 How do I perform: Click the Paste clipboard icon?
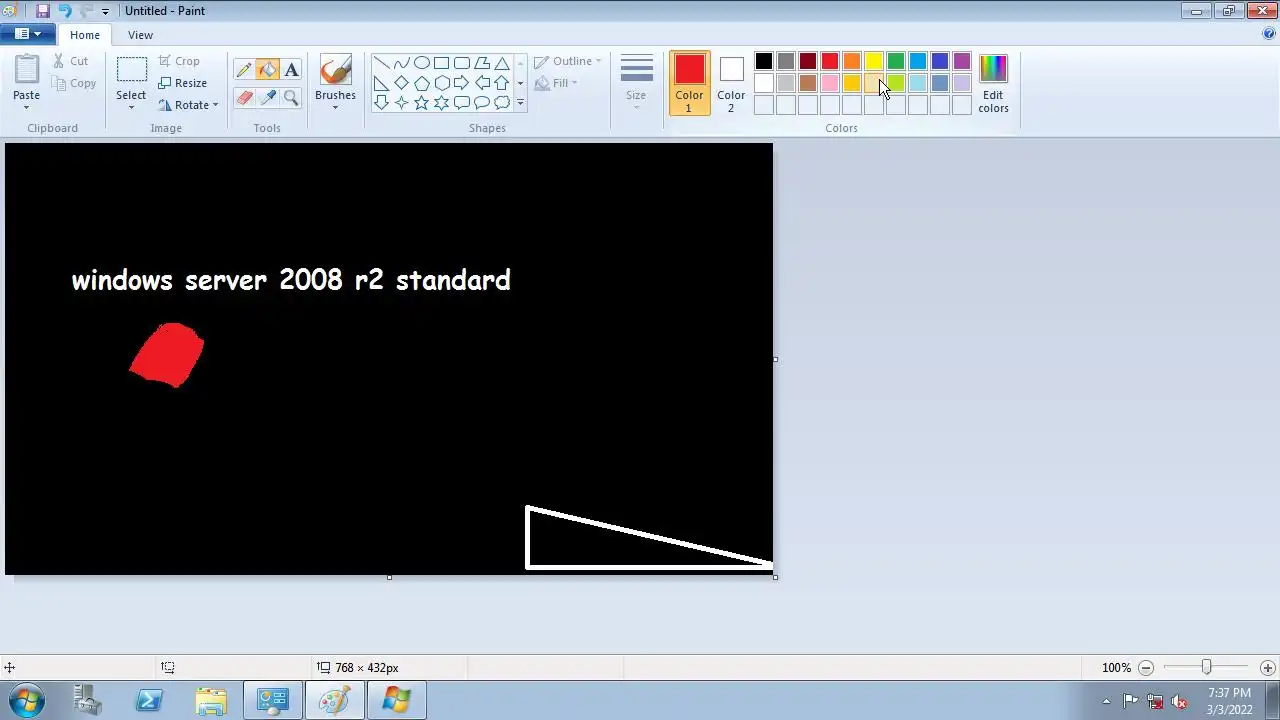27,69
